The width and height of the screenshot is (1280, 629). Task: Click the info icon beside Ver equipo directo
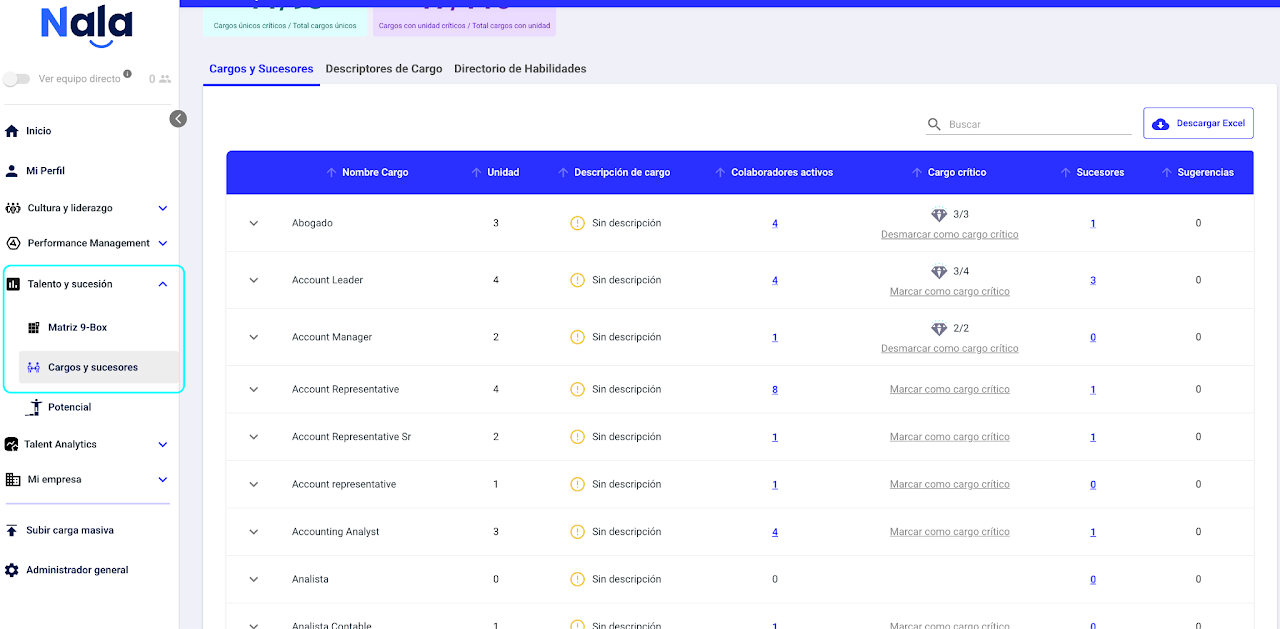127,75
